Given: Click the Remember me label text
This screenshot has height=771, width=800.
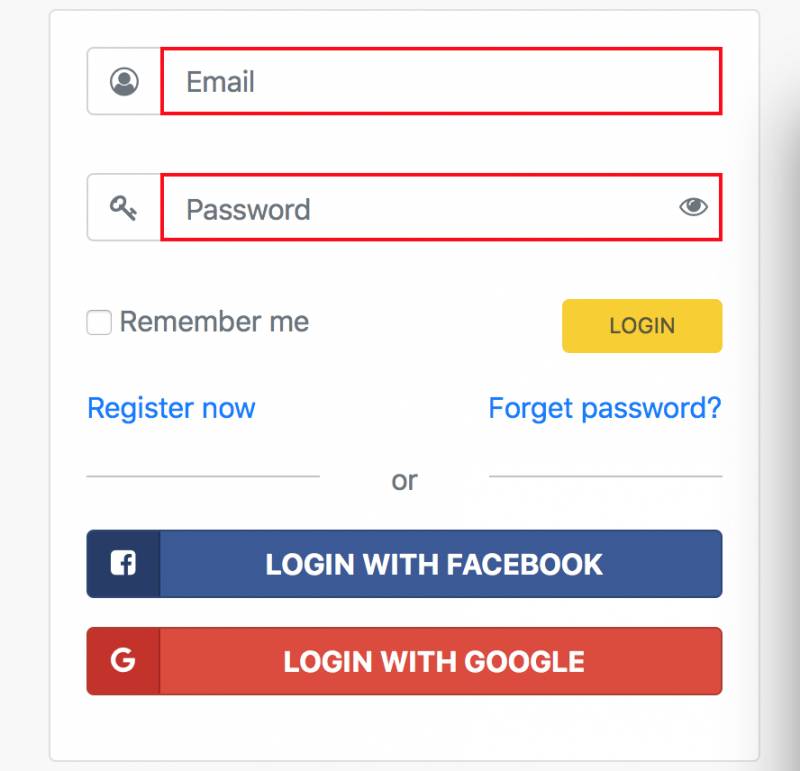Looking at the screenshot, I should pos(214,322).
